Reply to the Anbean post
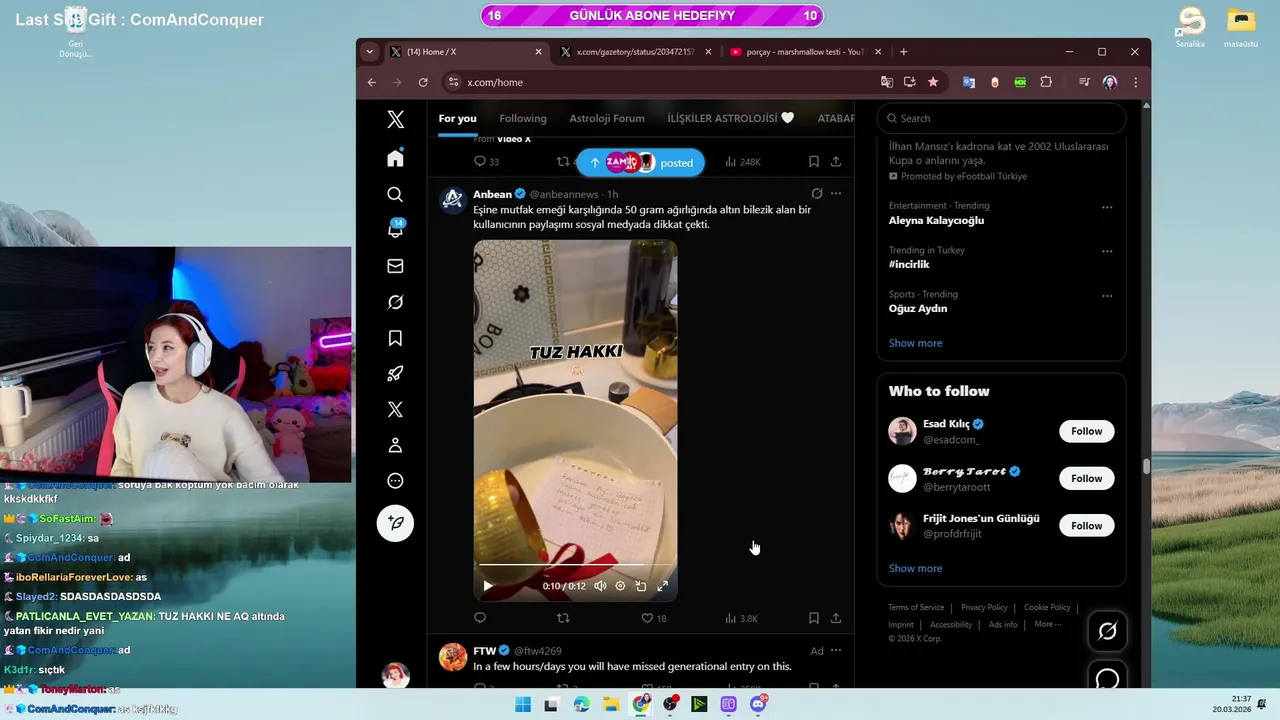 click(x=480, y=618)
